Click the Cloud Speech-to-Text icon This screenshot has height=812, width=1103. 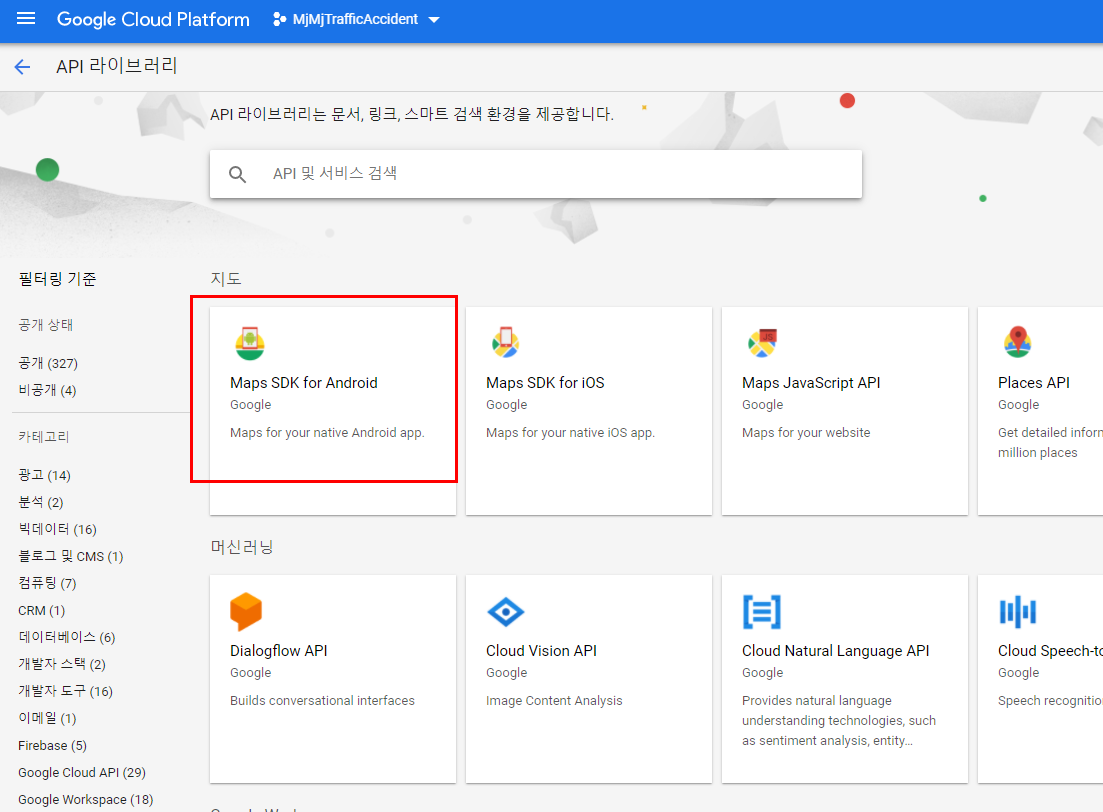1018,611
